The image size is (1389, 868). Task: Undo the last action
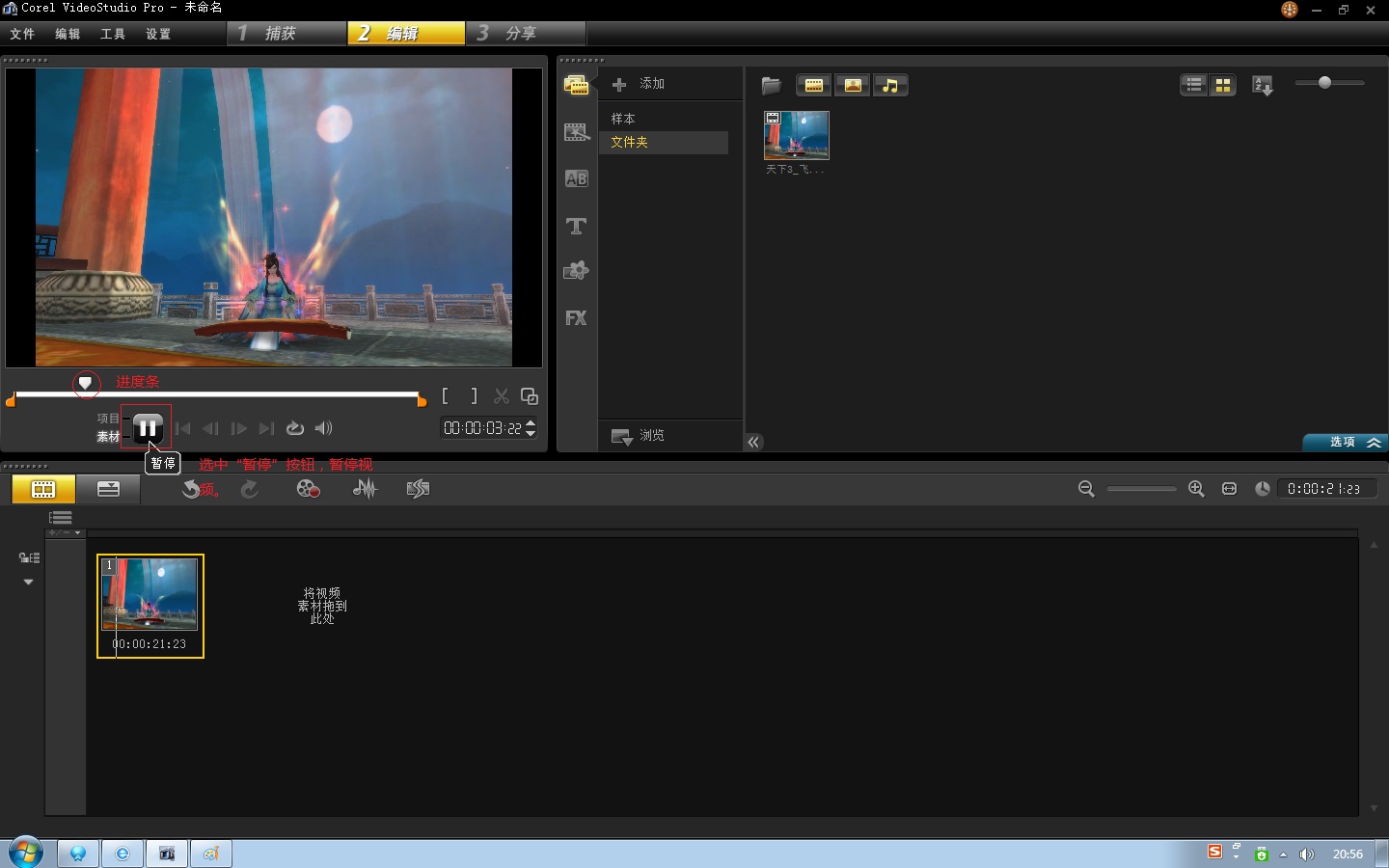(192, 489)
